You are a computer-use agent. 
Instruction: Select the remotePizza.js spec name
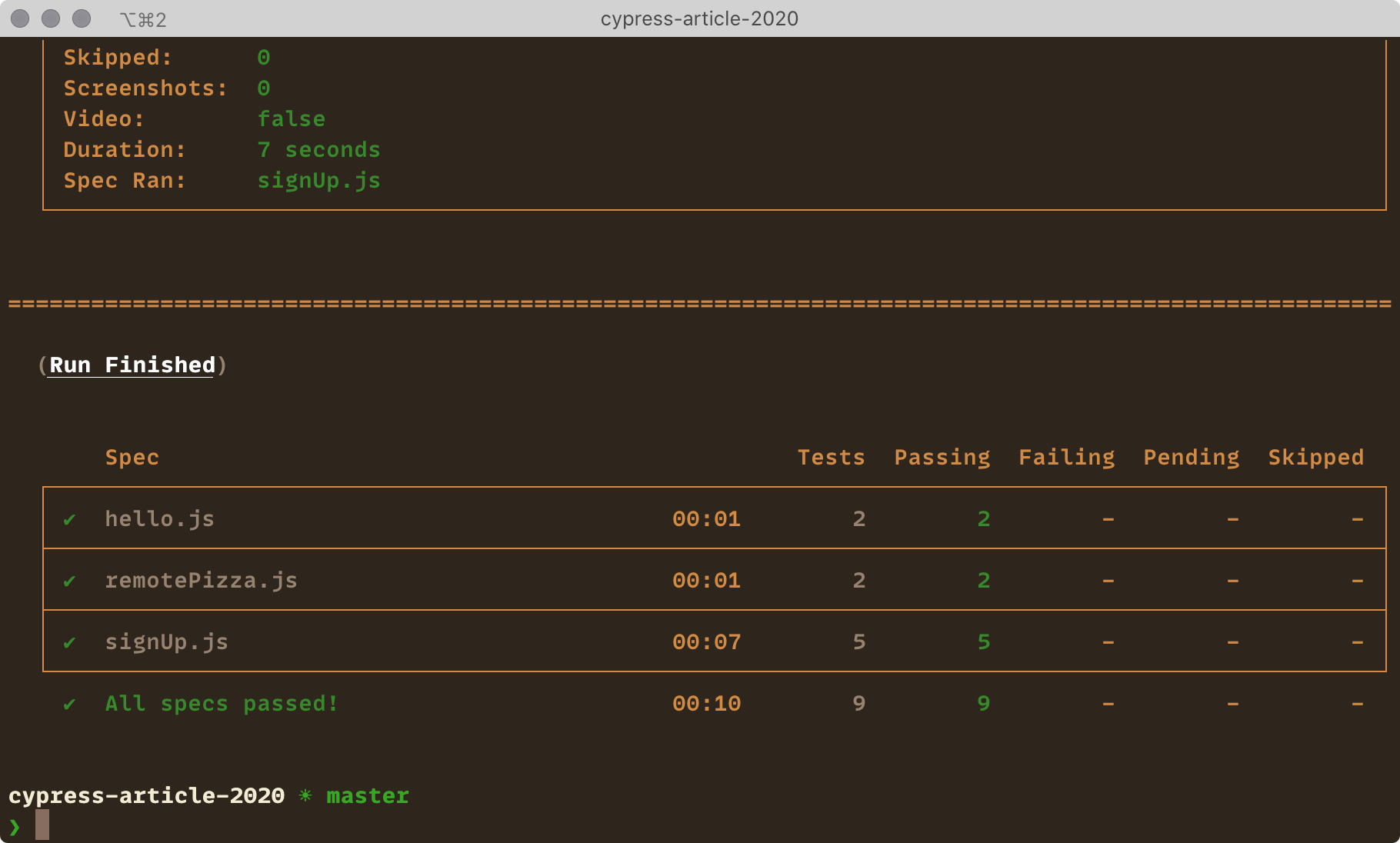click(202, 581)
